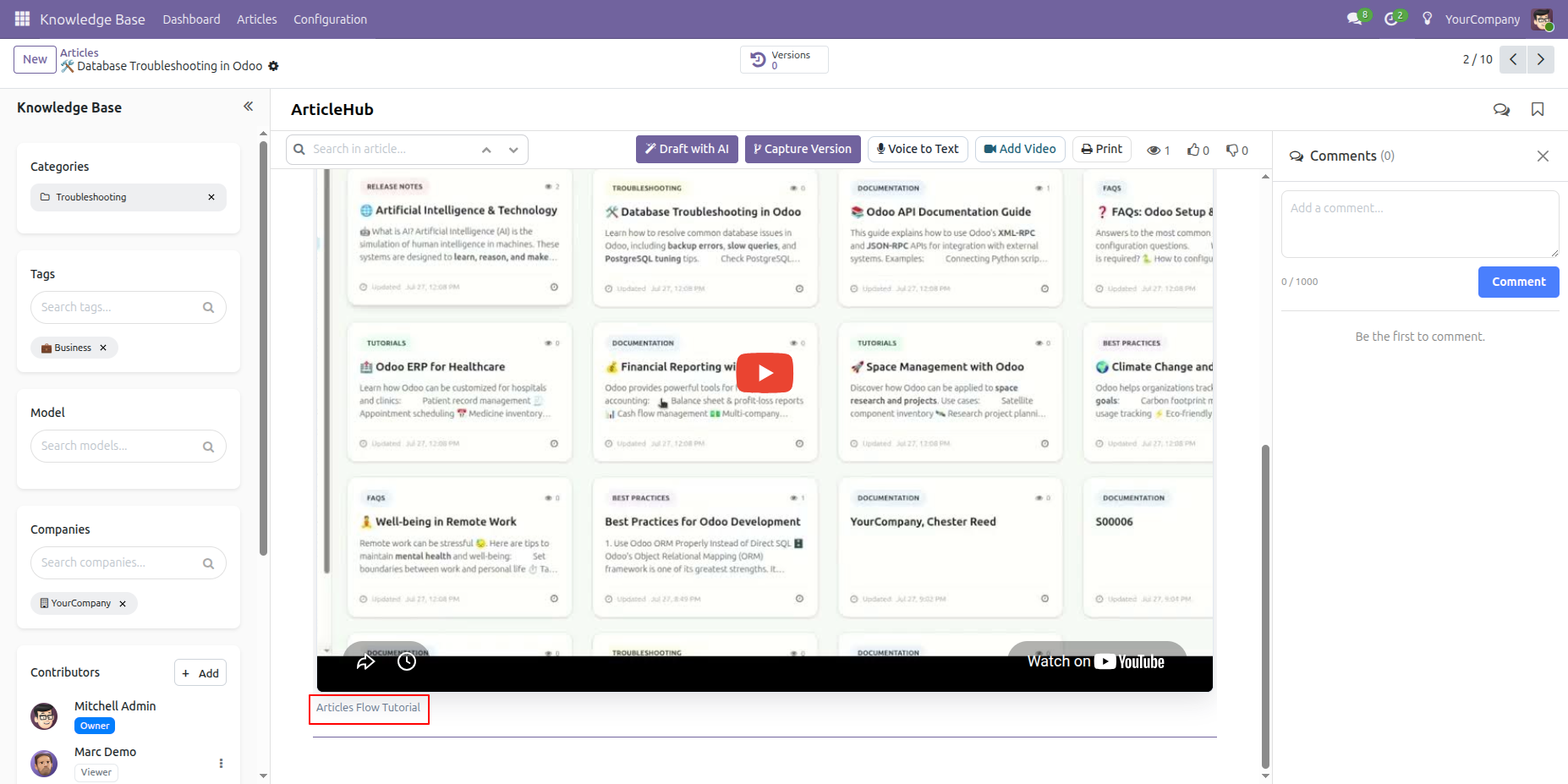1568x784 pixels.
Task: Submit with the Comment button
Action: click(1518, 282)
